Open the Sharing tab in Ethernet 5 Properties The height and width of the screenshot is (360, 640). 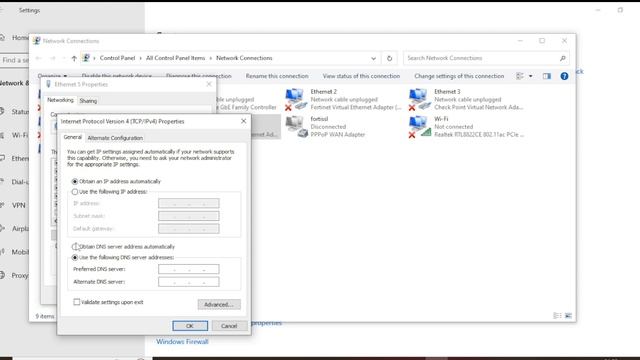click(88, 101)
